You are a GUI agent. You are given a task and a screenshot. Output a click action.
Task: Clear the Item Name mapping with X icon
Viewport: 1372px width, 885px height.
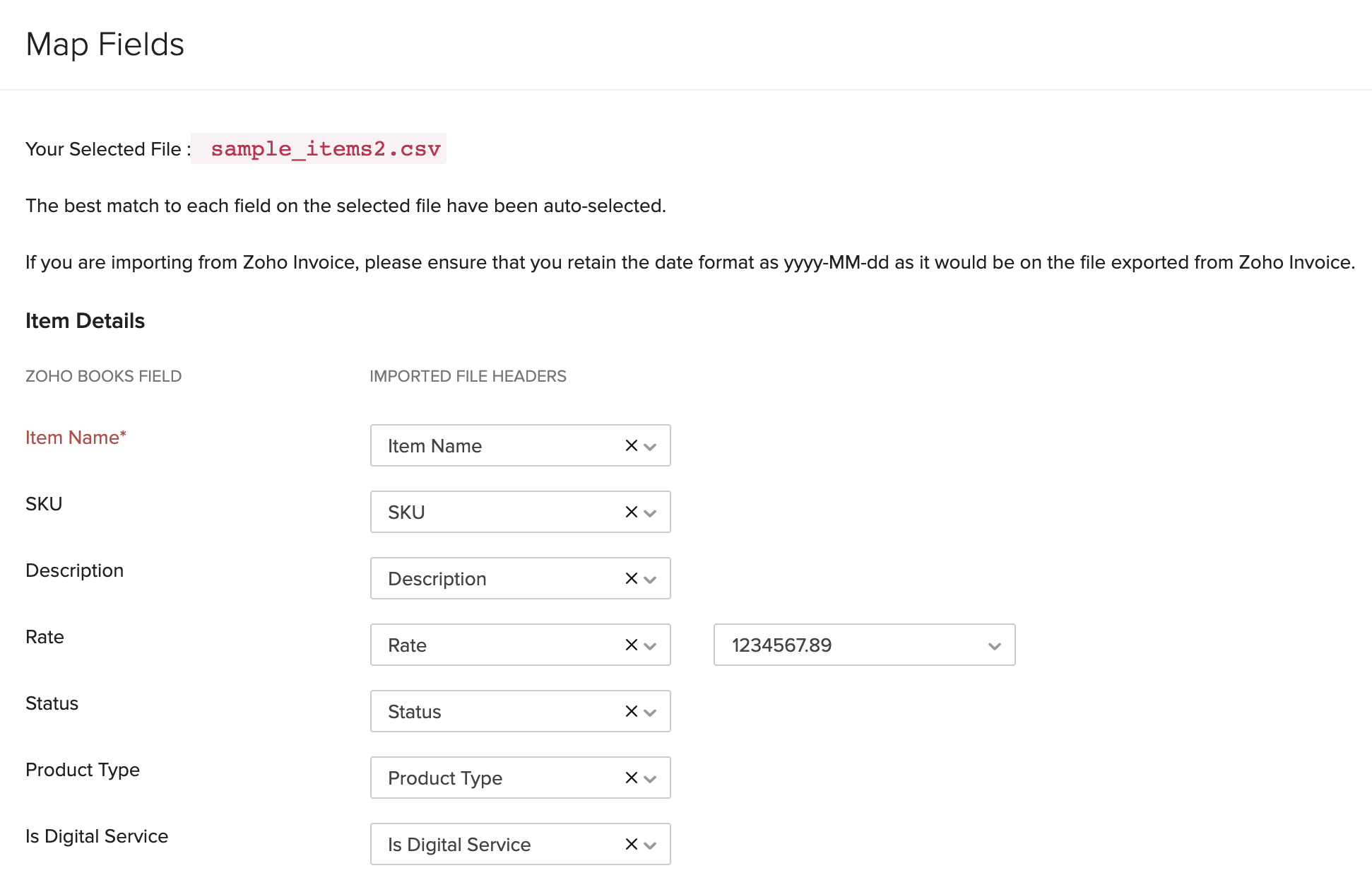[632, 445]
